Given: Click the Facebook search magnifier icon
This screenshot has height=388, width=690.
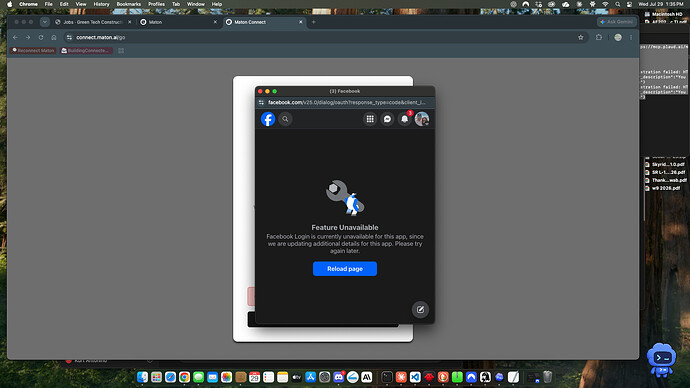Looking at the screenshot, I should (x=285, y=119).
